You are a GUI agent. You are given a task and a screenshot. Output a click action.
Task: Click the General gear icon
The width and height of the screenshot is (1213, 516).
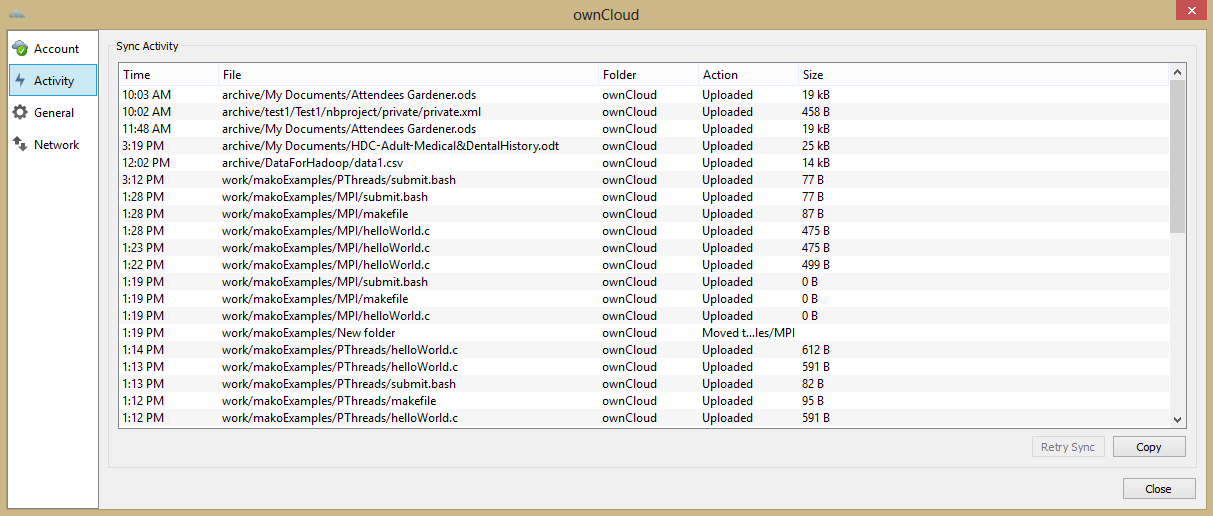(x=20, y=113)
